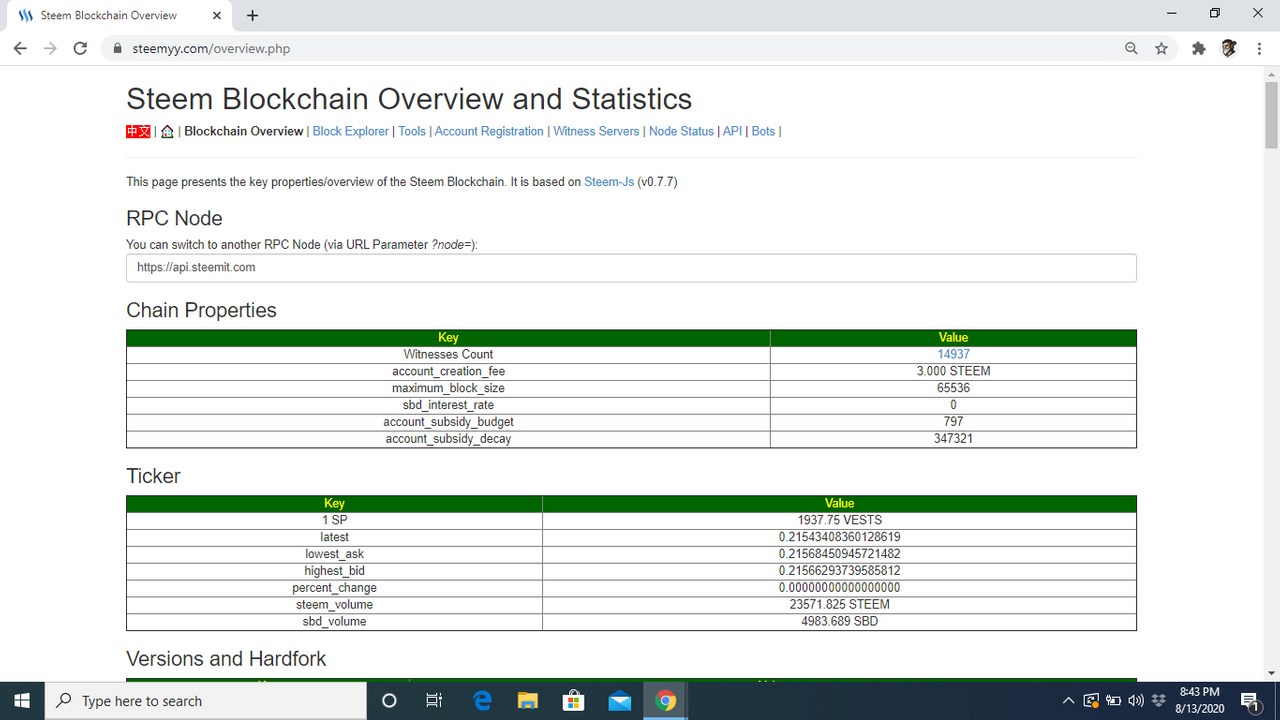Open the Windows Start menu
This screenshot has height=720, width=1280.
pos(22,700)
